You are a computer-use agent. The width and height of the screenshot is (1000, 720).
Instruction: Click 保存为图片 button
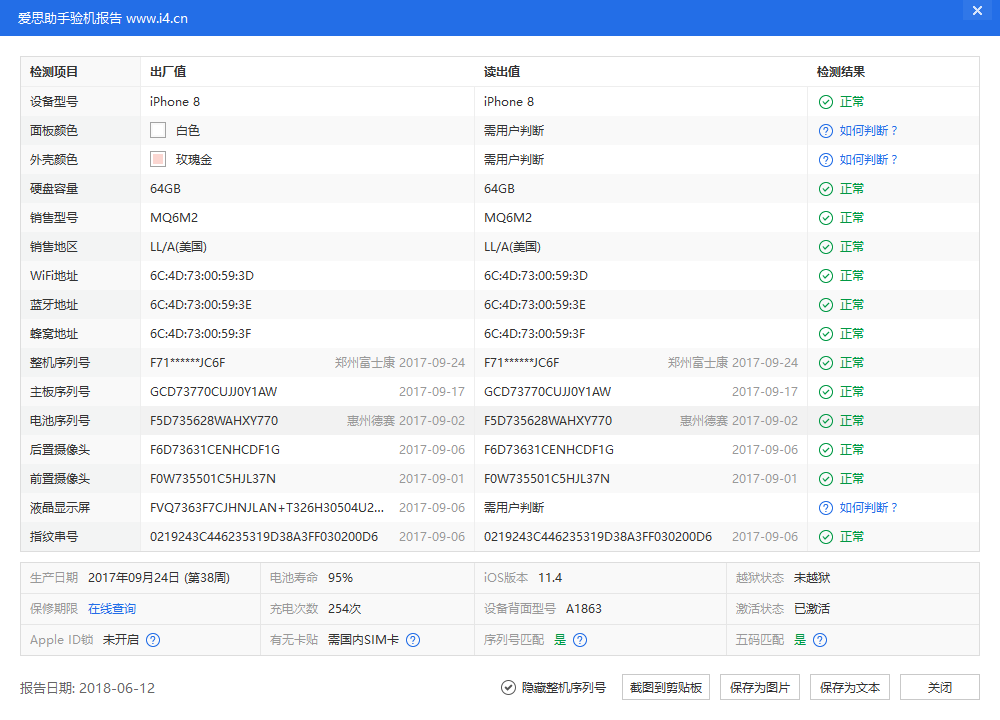click(760, 688)
